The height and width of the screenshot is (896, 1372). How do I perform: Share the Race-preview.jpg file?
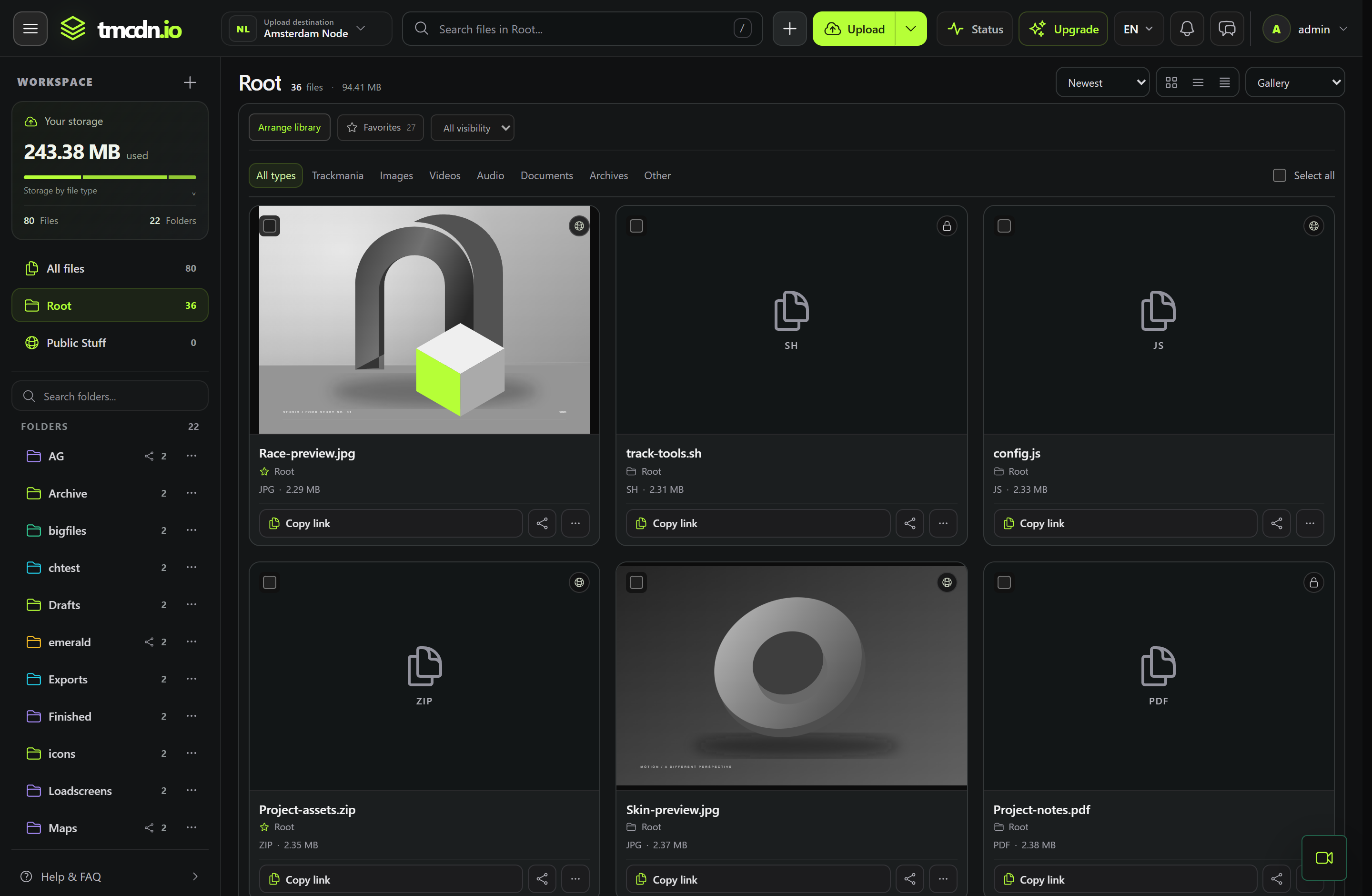pos(542,523)
